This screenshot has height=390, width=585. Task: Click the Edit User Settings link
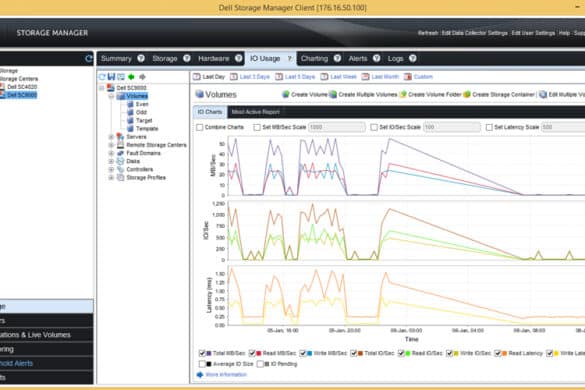tap(533, 33)
